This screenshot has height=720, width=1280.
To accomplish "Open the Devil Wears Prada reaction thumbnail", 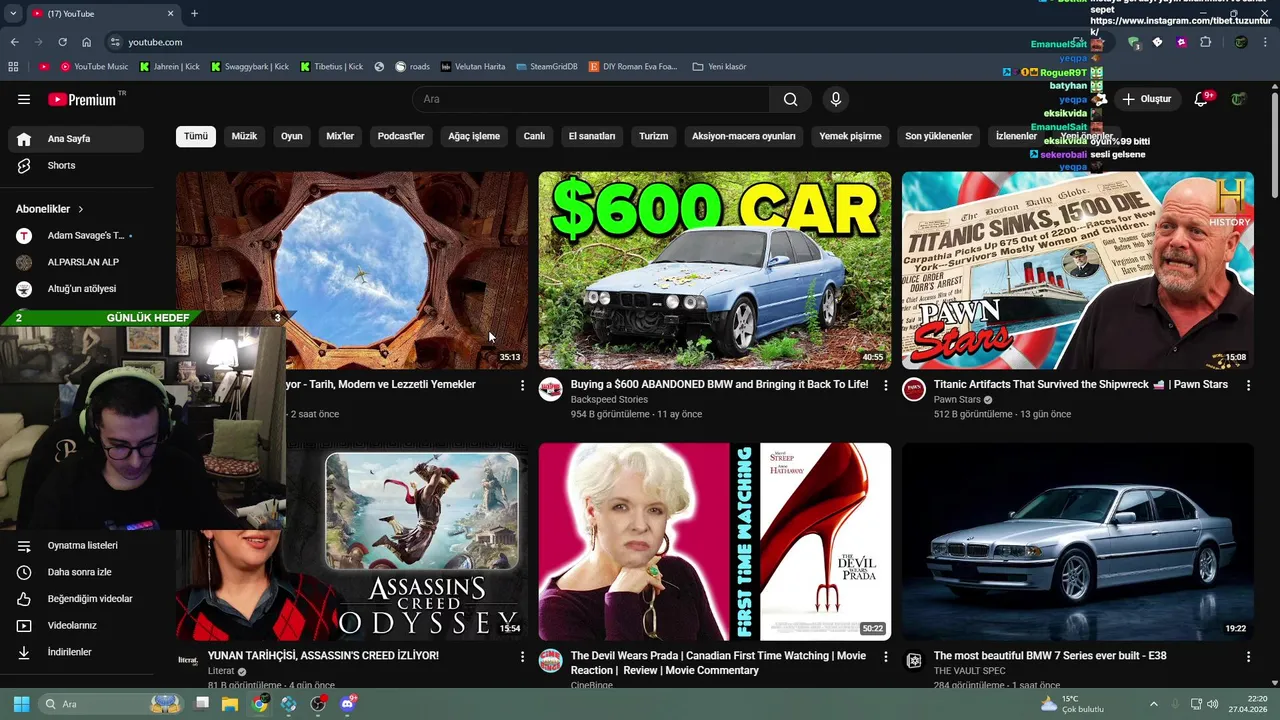I will (715, 542).
